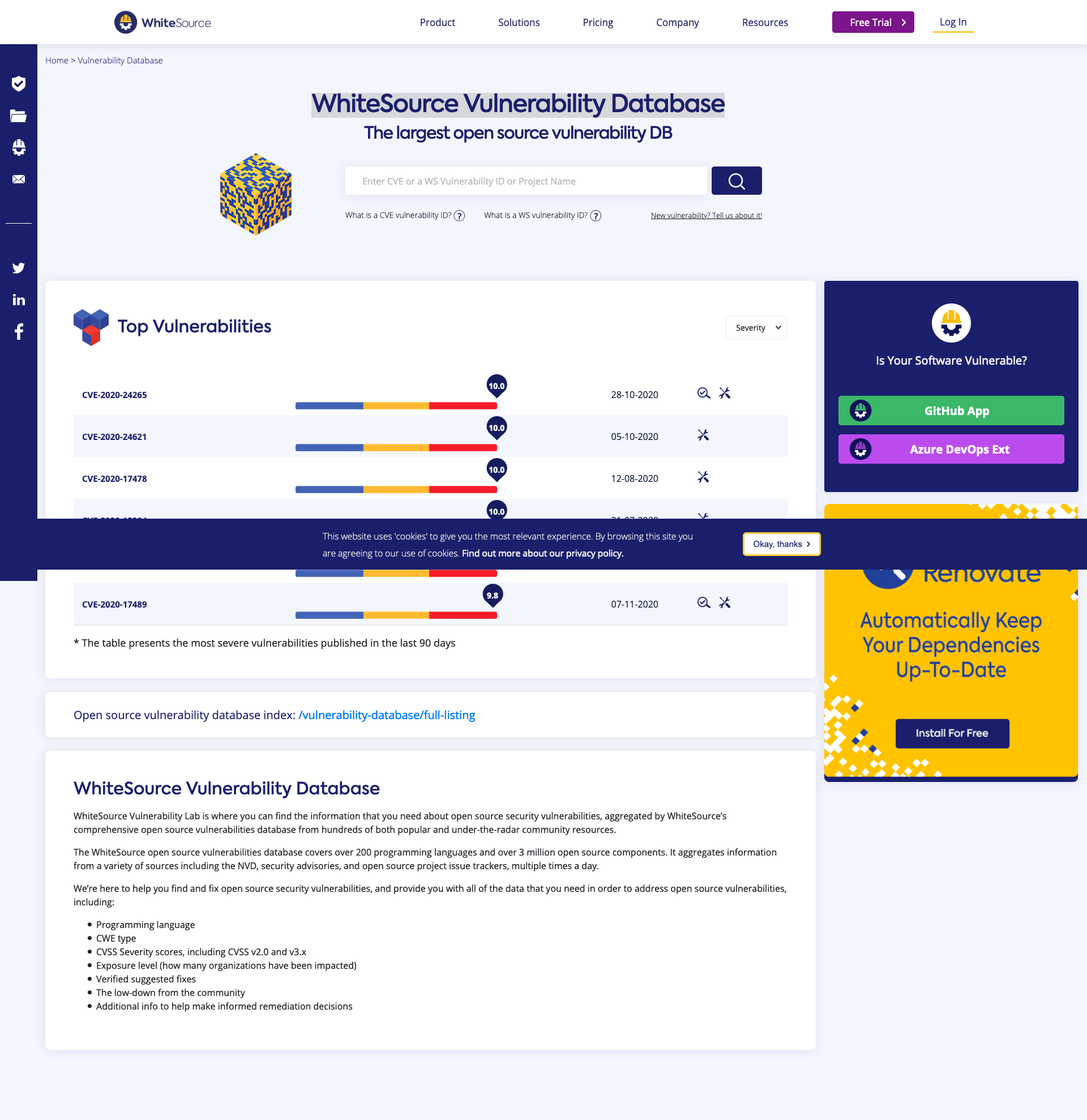Image resolution: width=1087 pixels, height=1120 pixels.
Task: Click the Facebook icon in sidebar
Action: coord(18,332)
